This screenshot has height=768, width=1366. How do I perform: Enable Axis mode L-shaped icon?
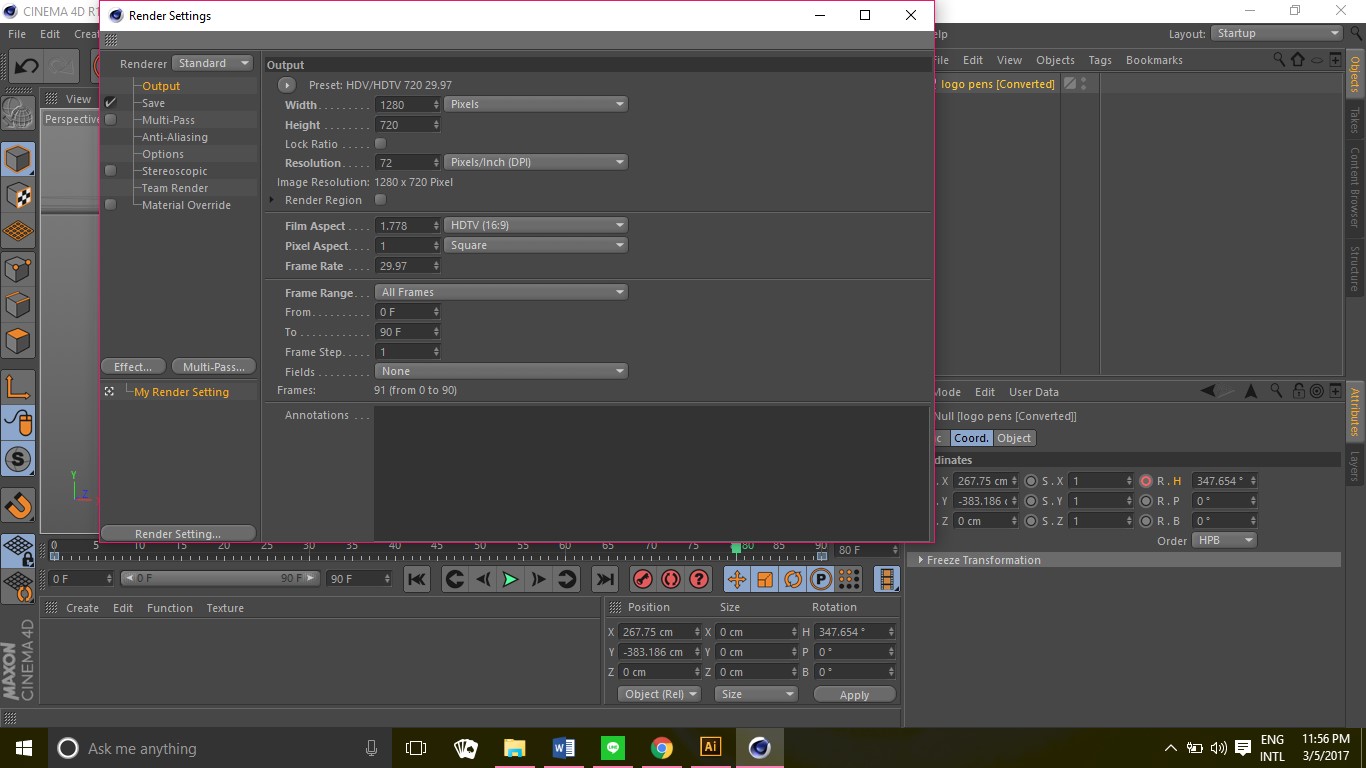18,387
